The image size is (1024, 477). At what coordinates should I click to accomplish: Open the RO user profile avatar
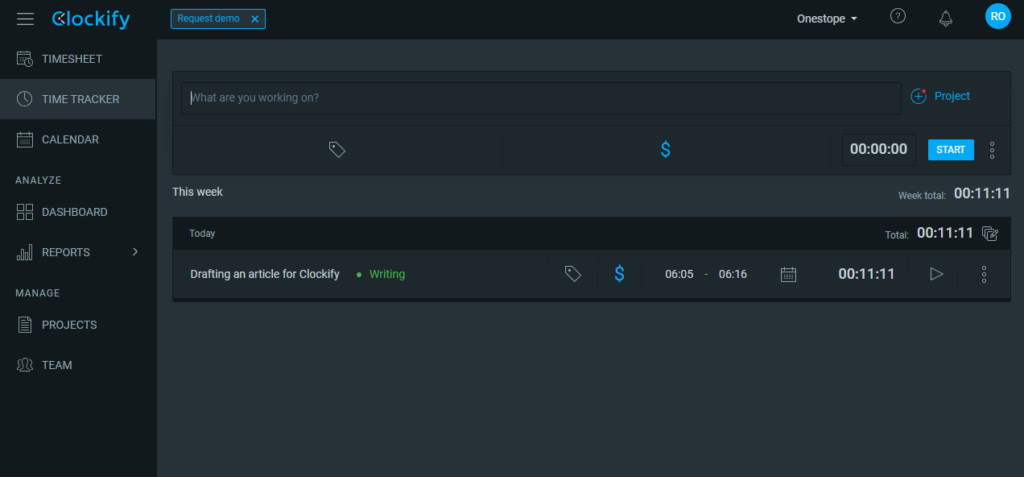[997, 16]
